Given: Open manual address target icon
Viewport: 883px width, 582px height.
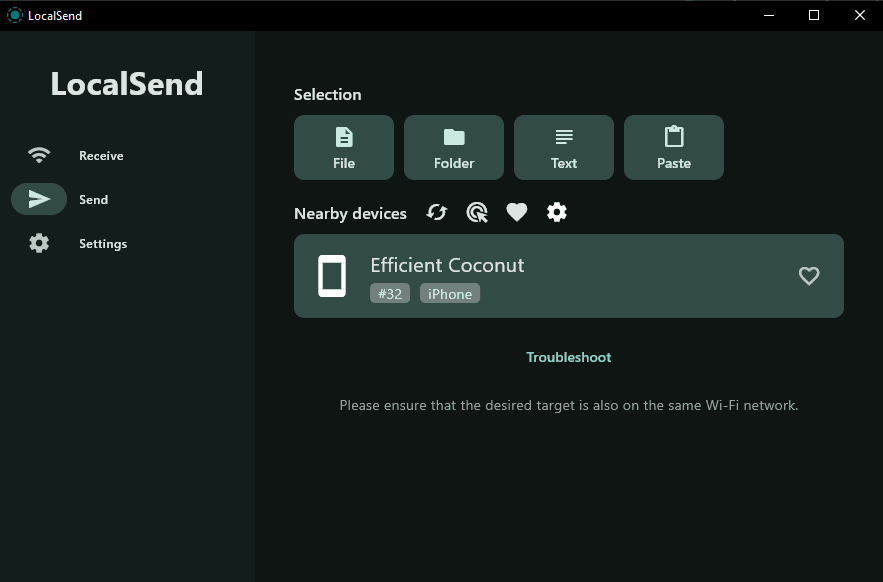Looking at the screenshot, I should point(477,212).
